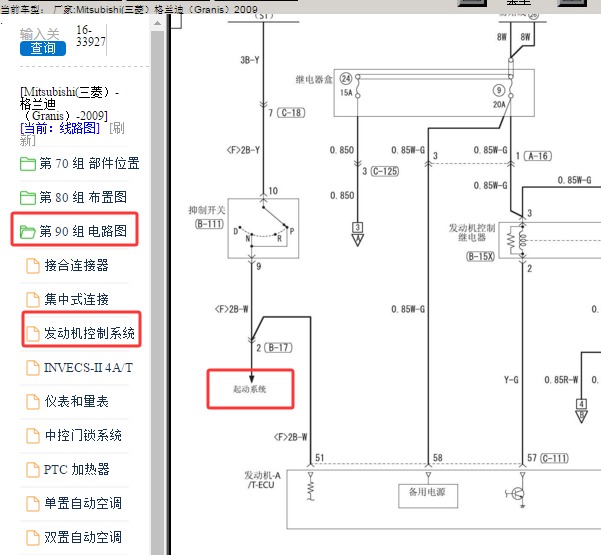Screen dimensions: 601x555
Task: Click the page icon beside 仪表和里表
Action: [33, 402]
